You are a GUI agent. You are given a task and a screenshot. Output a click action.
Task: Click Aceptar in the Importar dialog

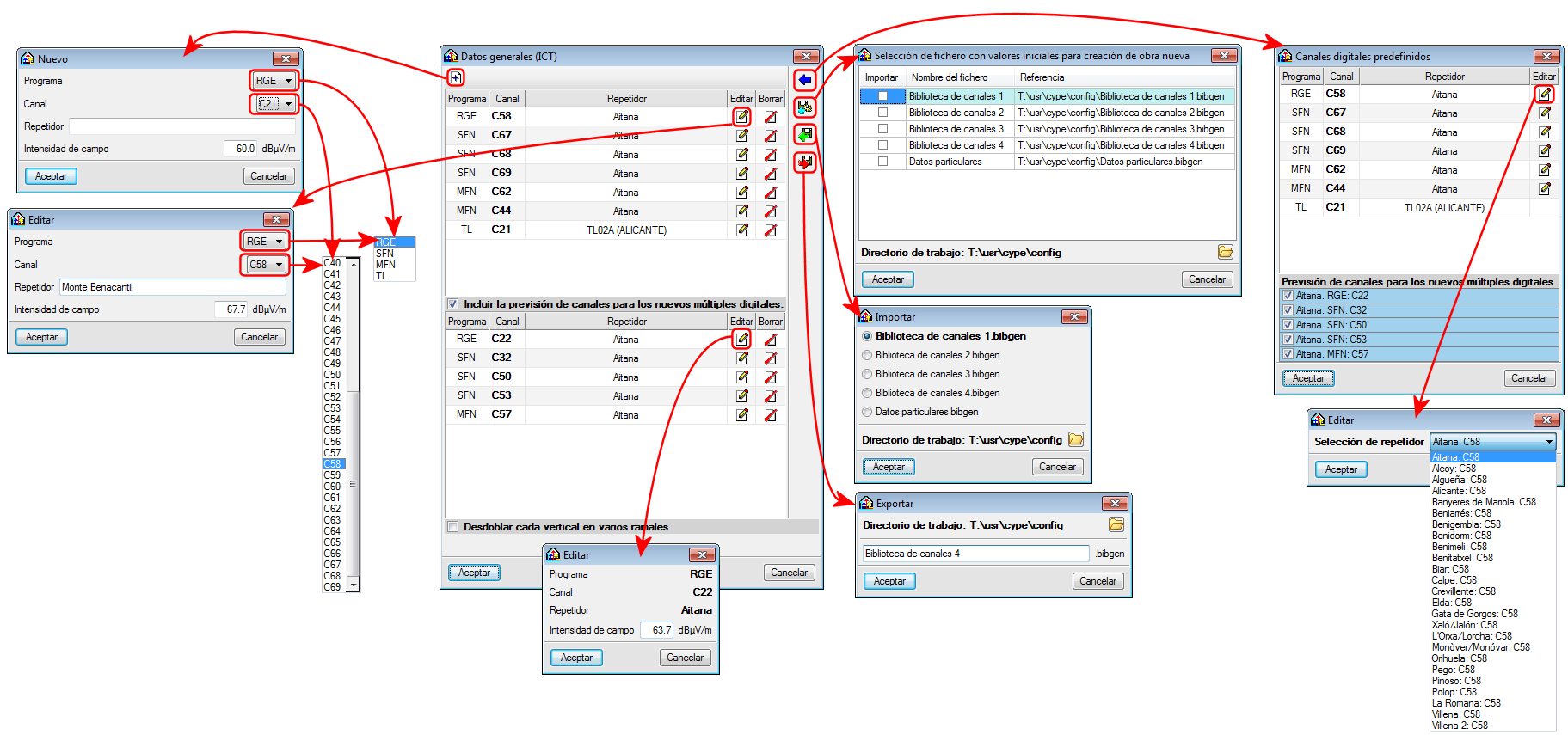pyautogui.click(x=889, y=467)
